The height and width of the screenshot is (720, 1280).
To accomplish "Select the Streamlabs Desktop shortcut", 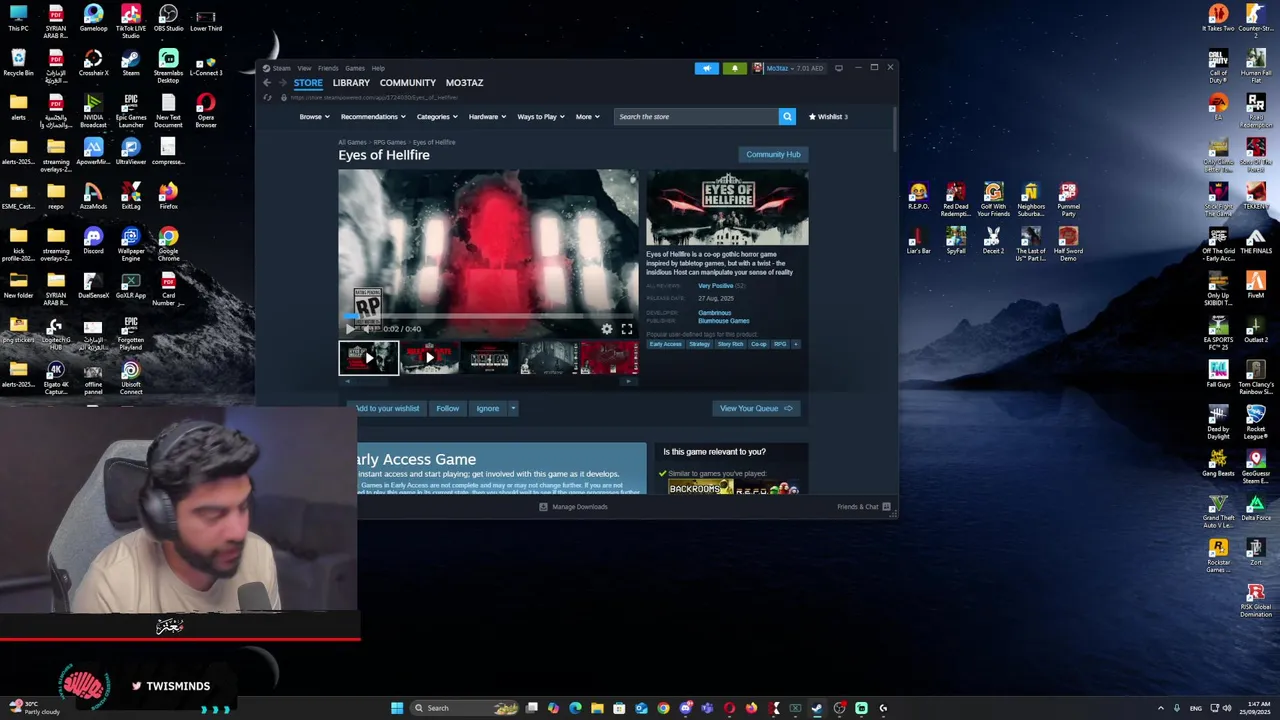I will pyautogui.click(x=168, y=67).
